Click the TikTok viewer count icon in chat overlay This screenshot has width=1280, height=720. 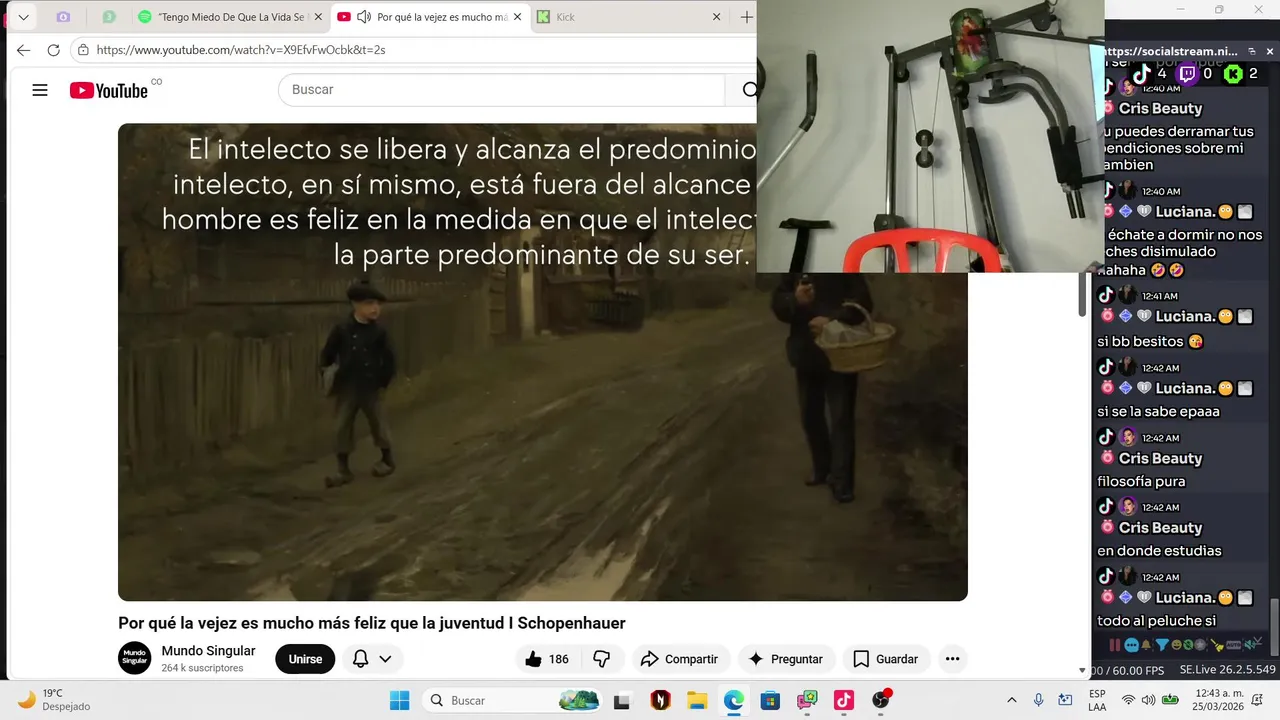[x=1142, y=74]
